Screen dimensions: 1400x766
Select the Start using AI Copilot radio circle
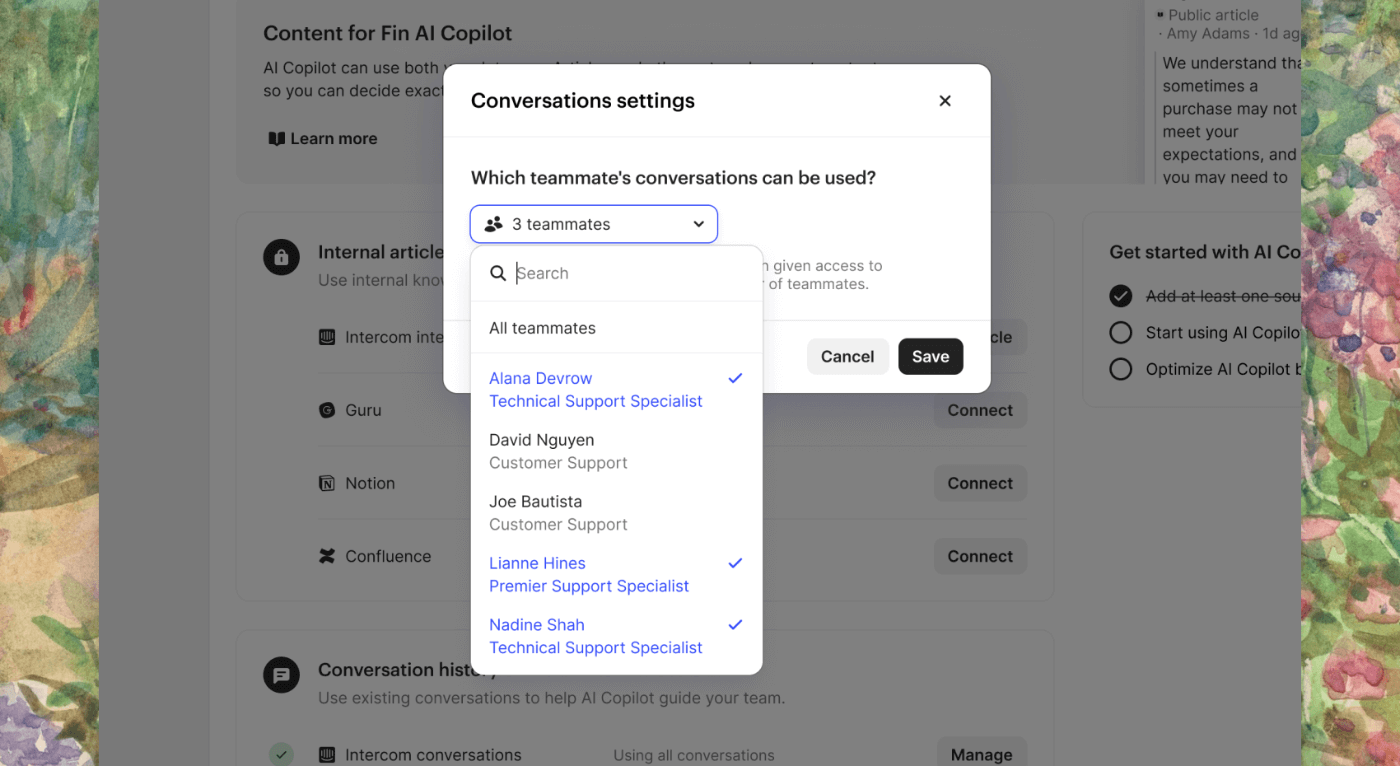[1121, 333]
